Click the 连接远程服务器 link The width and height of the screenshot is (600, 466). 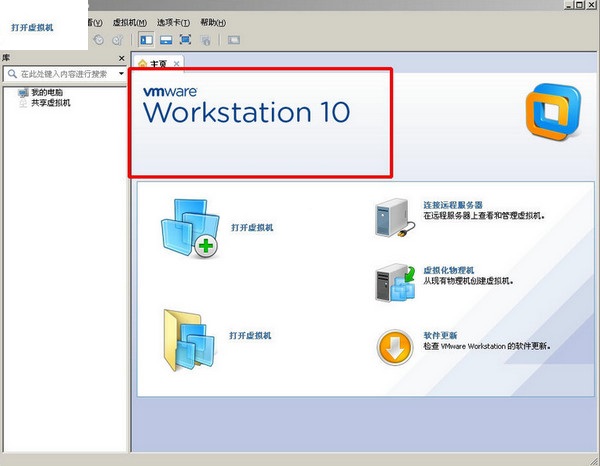tap(453, 205)
